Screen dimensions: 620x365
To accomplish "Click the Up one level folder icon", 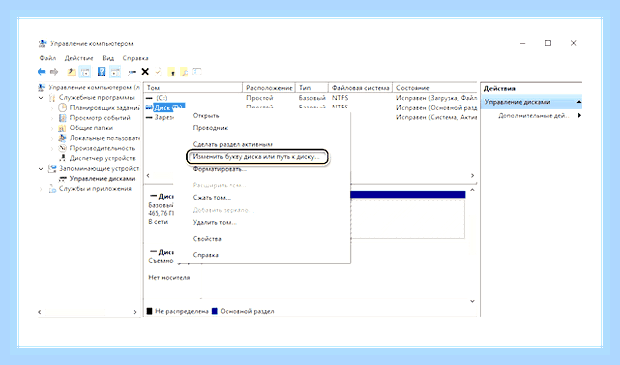I will pos(72,72).
